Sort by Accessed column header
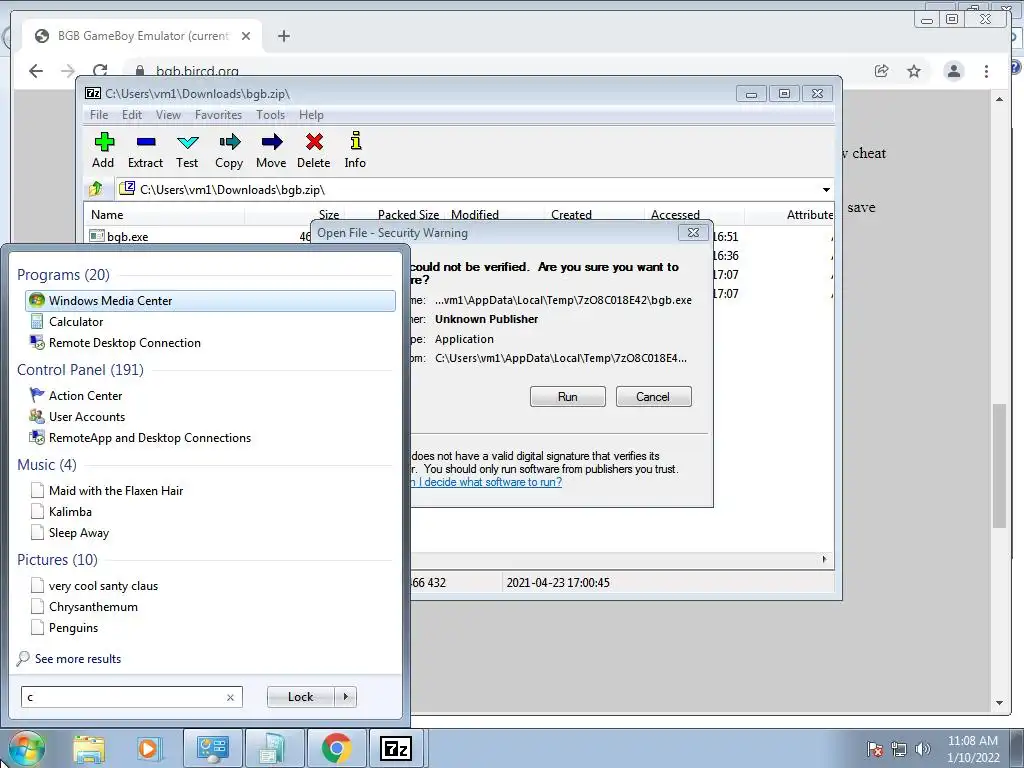The height and width of the screenshot is (768, 1024). (675, 215)
